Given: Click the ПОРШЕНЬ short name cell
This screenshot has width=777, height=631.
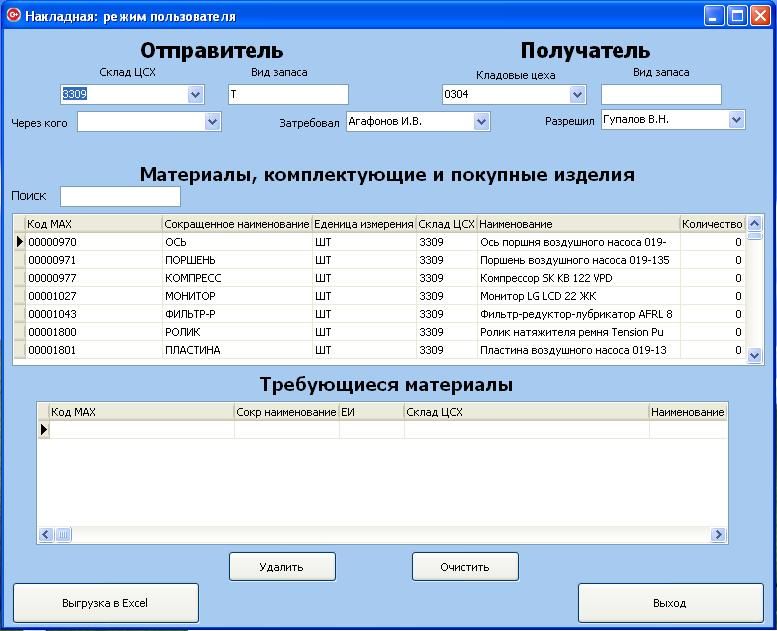Looking at the screenshot, I should click(x=237, y=260).
